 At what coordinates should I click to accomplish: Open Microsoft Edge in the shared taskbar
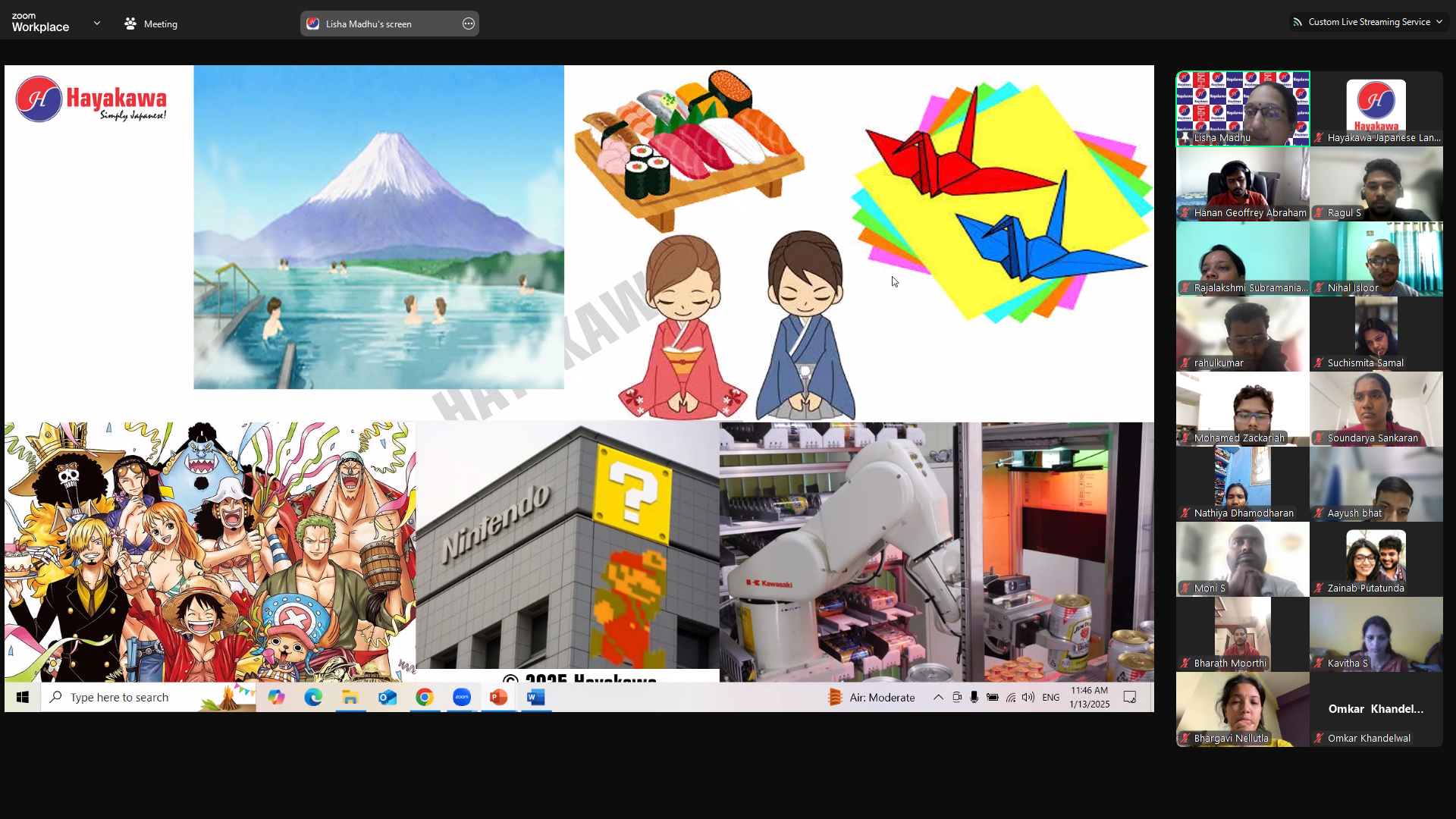click(x=313, y=697)
